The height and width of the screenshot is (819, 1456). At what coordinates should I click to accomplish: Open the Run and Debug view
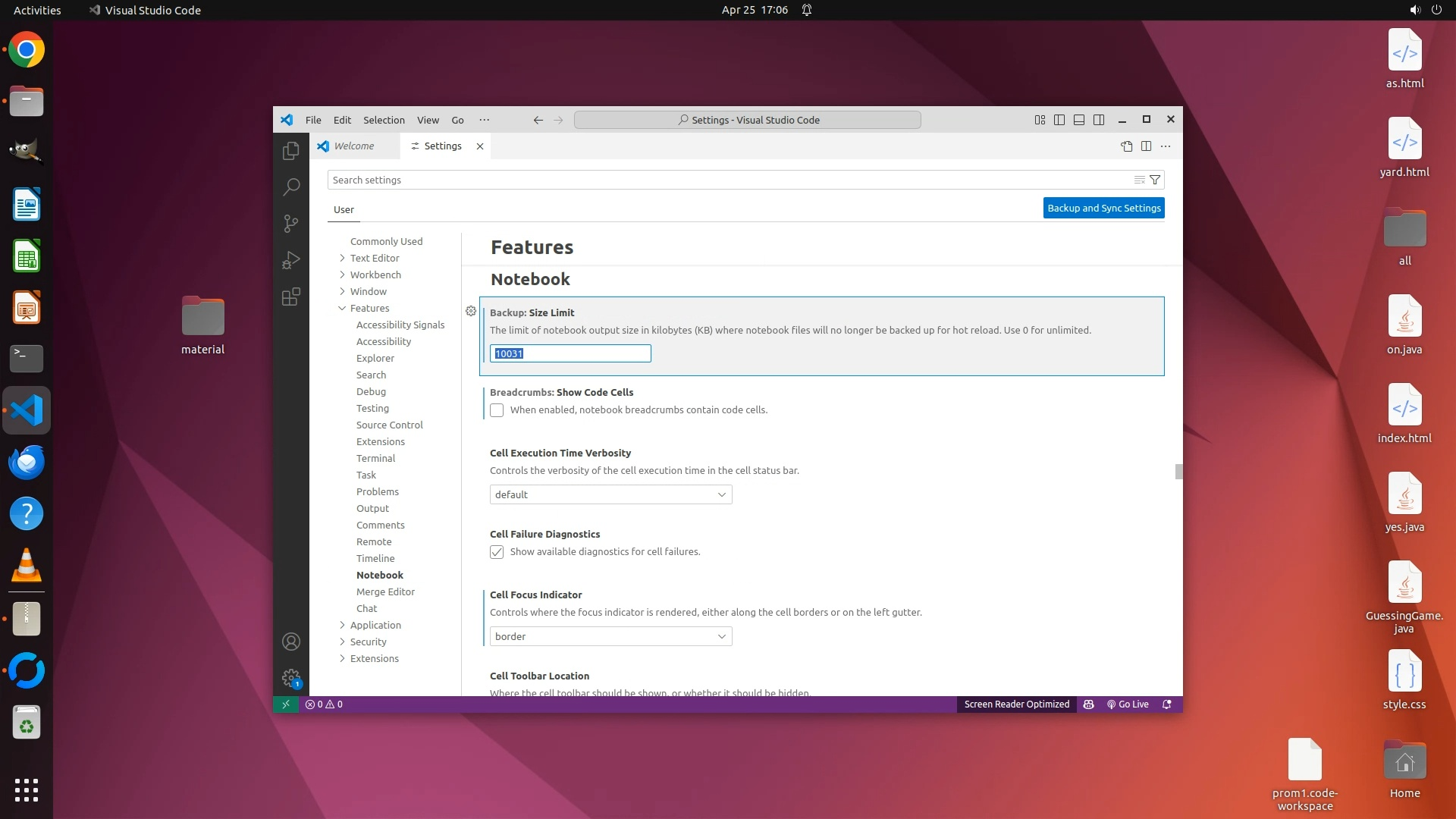pos(290,260)
